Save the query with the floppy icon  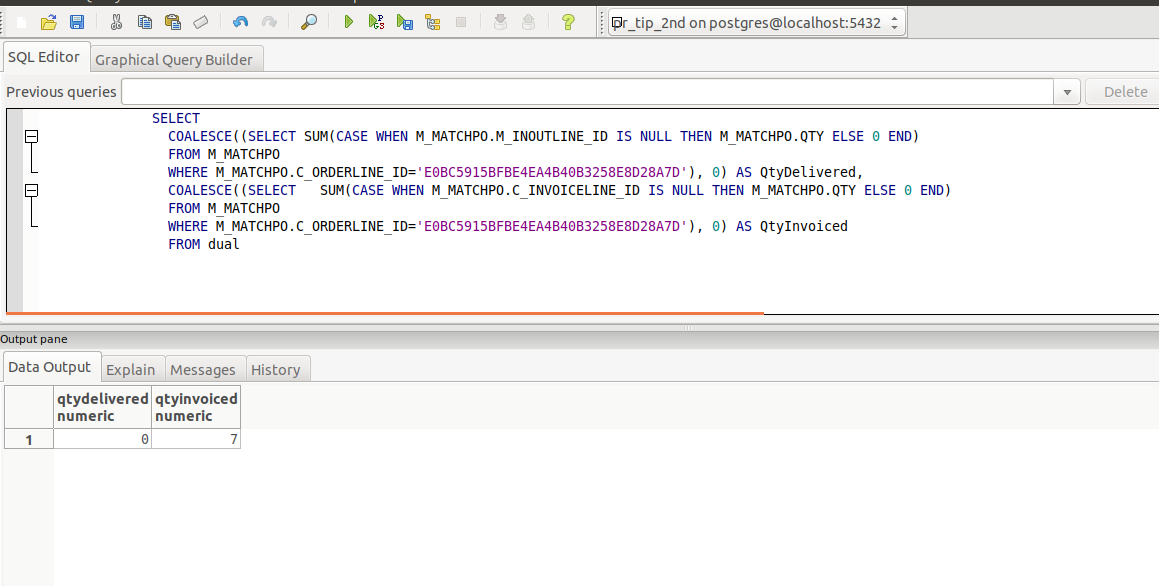click(x=76, y=22)
